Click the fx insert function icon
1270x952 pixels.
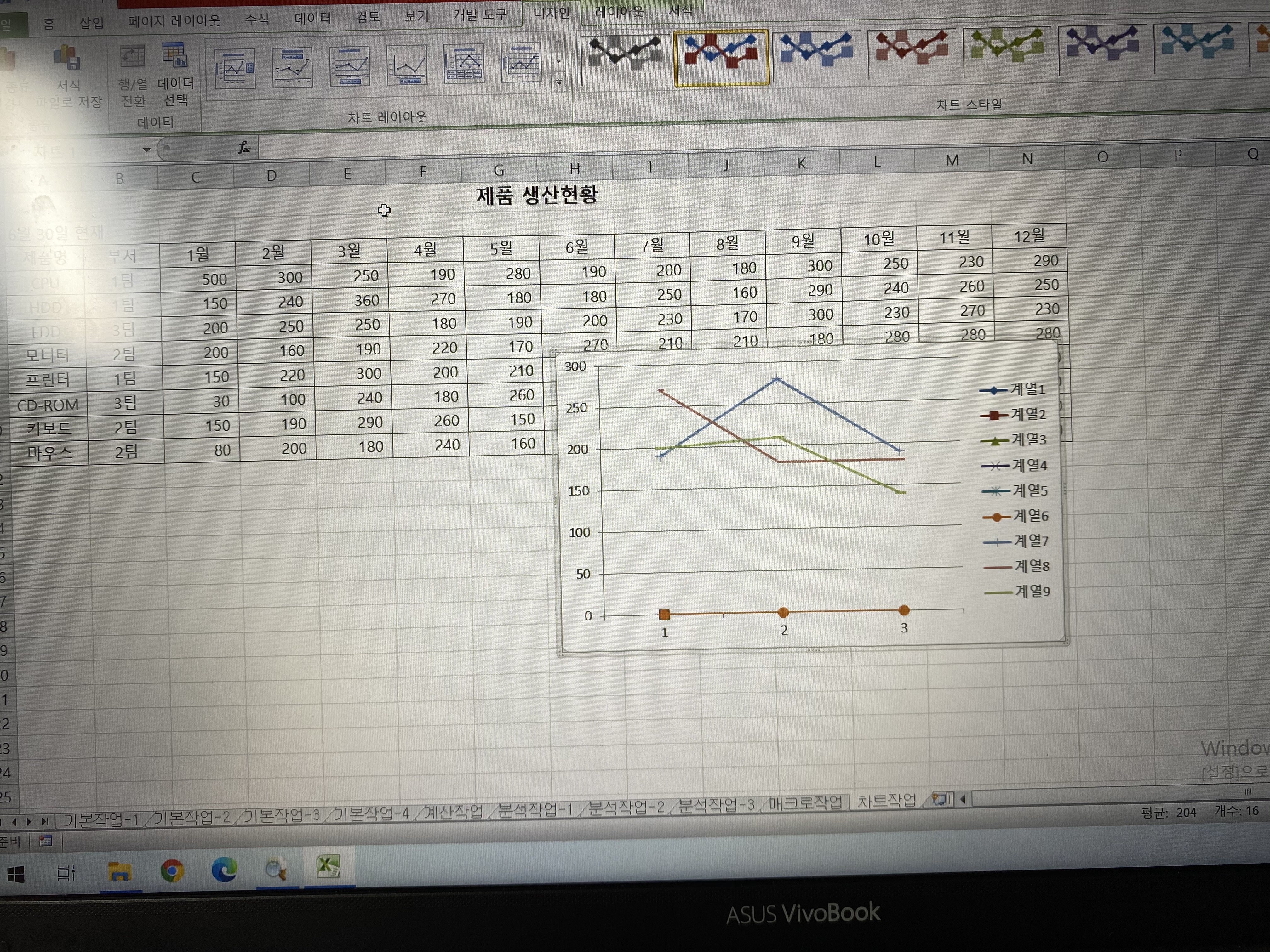[244, 147]
